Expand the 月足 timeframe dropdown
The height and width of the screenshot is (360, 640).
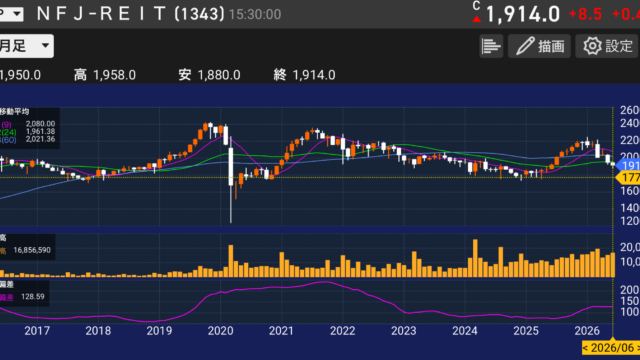[x=25, y=46]
